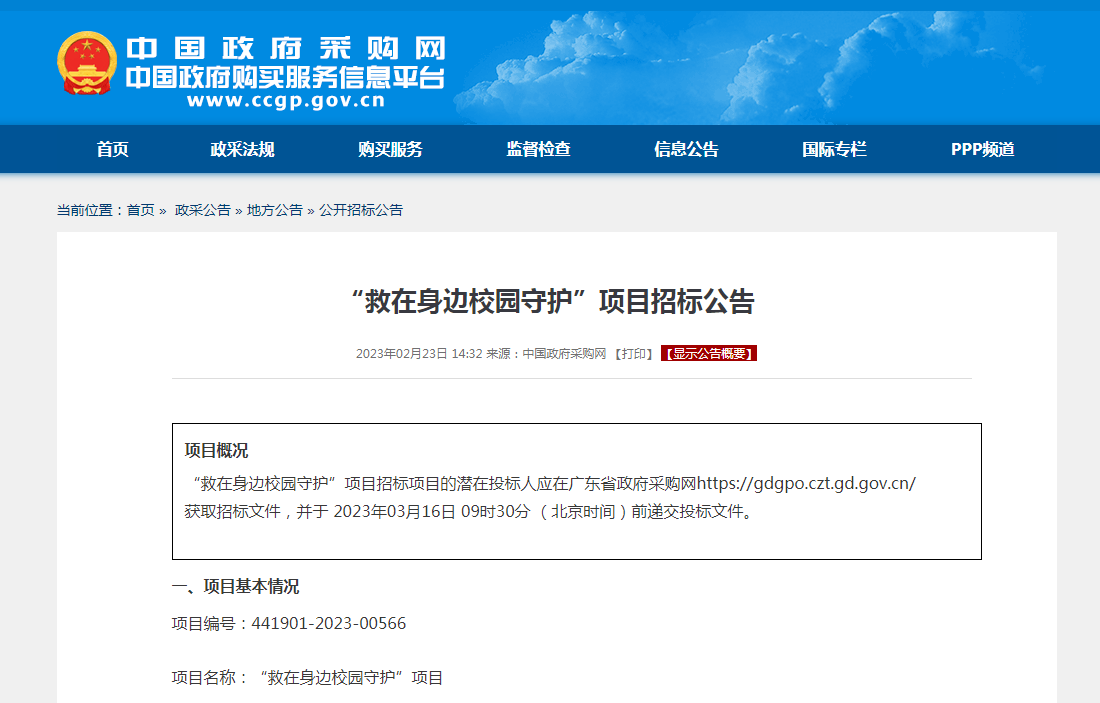Click the 中国政府采购网 site title
Image resolution: width=1100 pixels, height=703 pixels.
285,49
